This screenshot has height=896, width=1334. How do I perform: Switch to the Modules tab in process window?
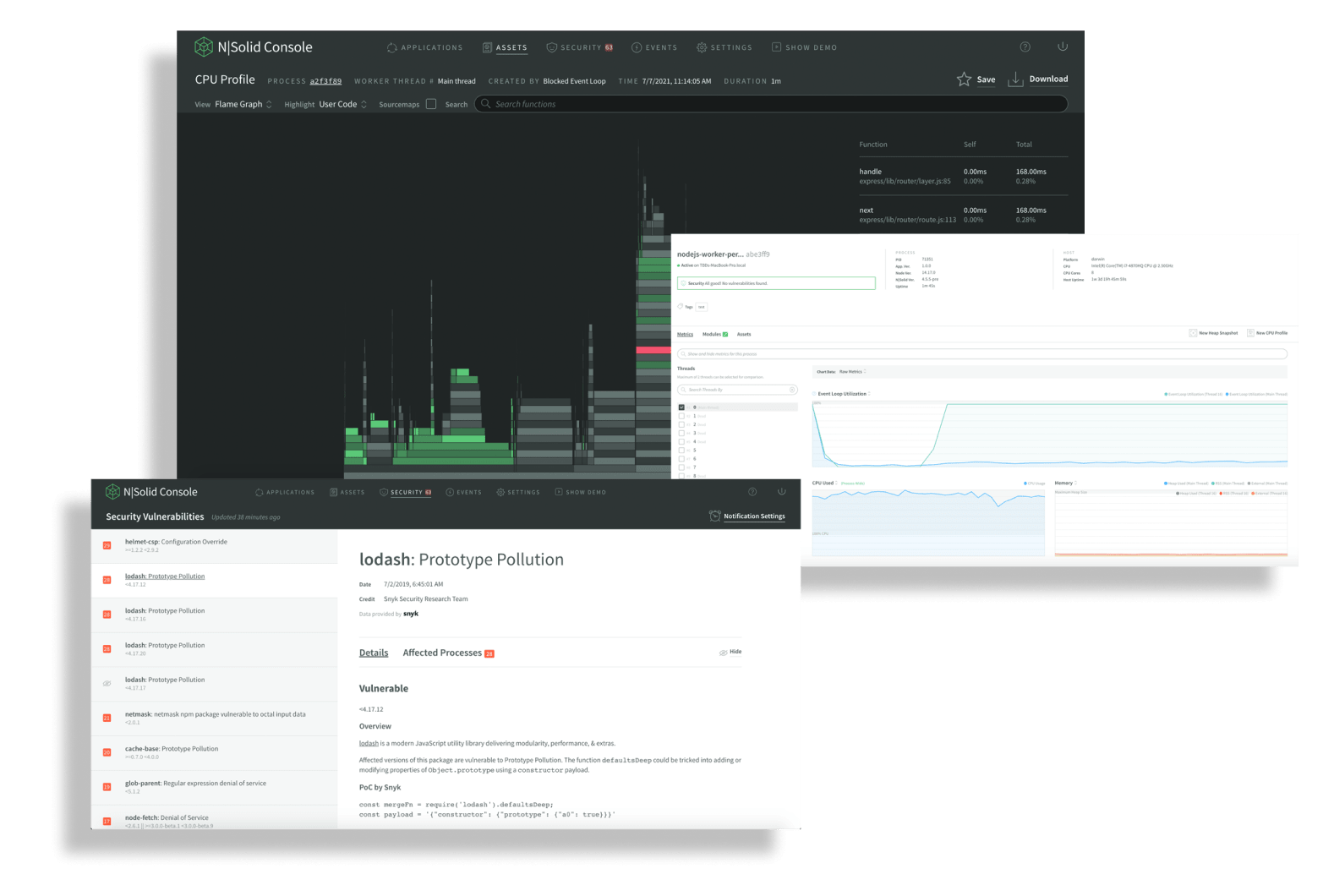[x=714, y=334]
